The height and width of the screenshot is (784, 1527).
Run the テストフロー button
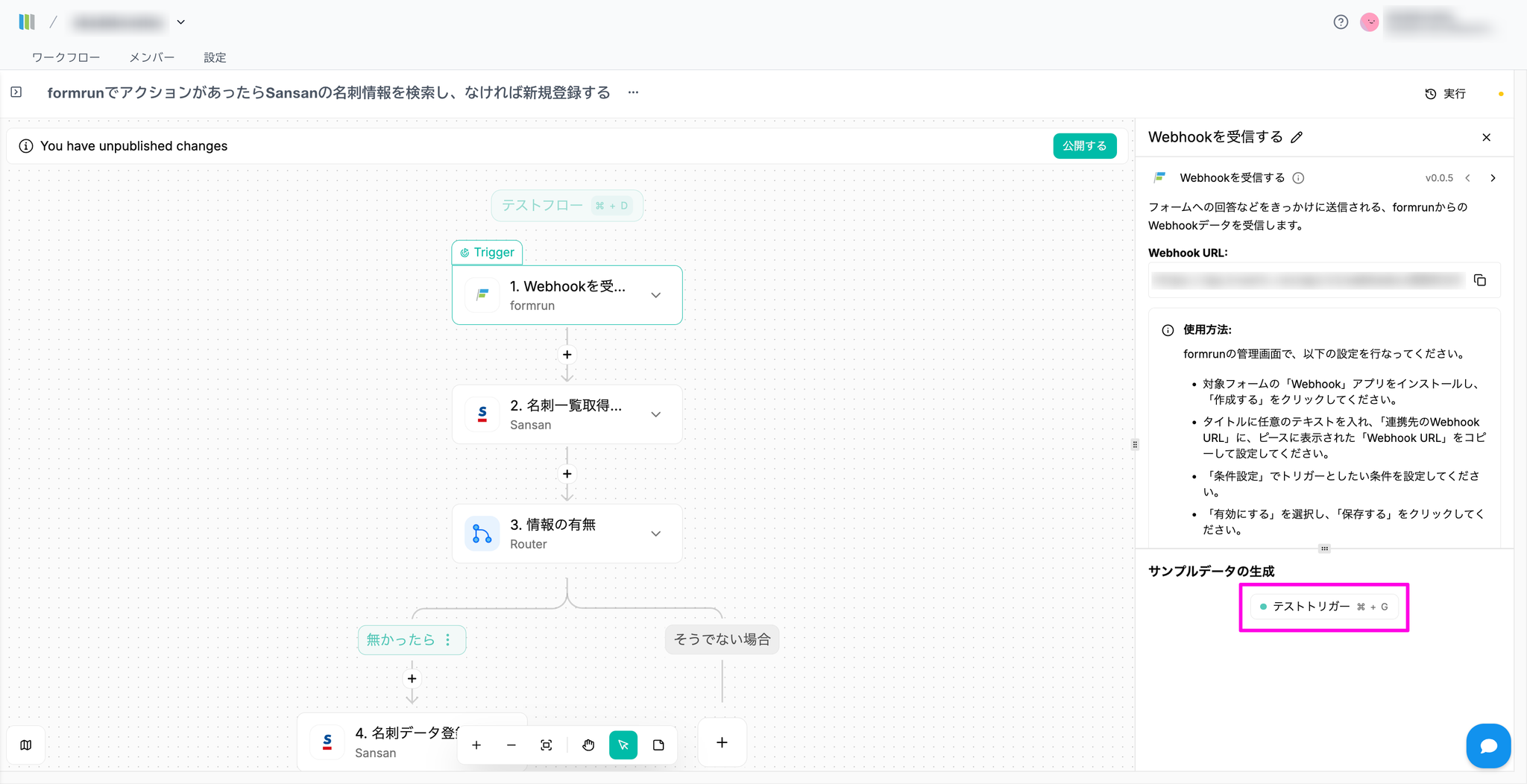coord(567,206)
